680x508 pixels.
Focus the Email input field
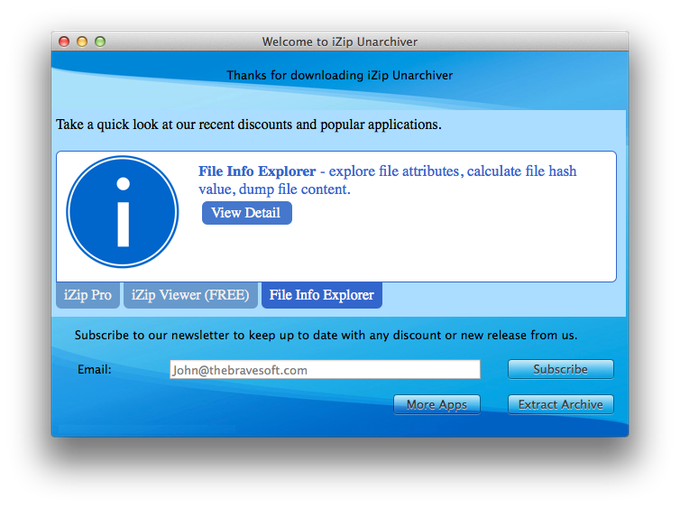point(325,370)
